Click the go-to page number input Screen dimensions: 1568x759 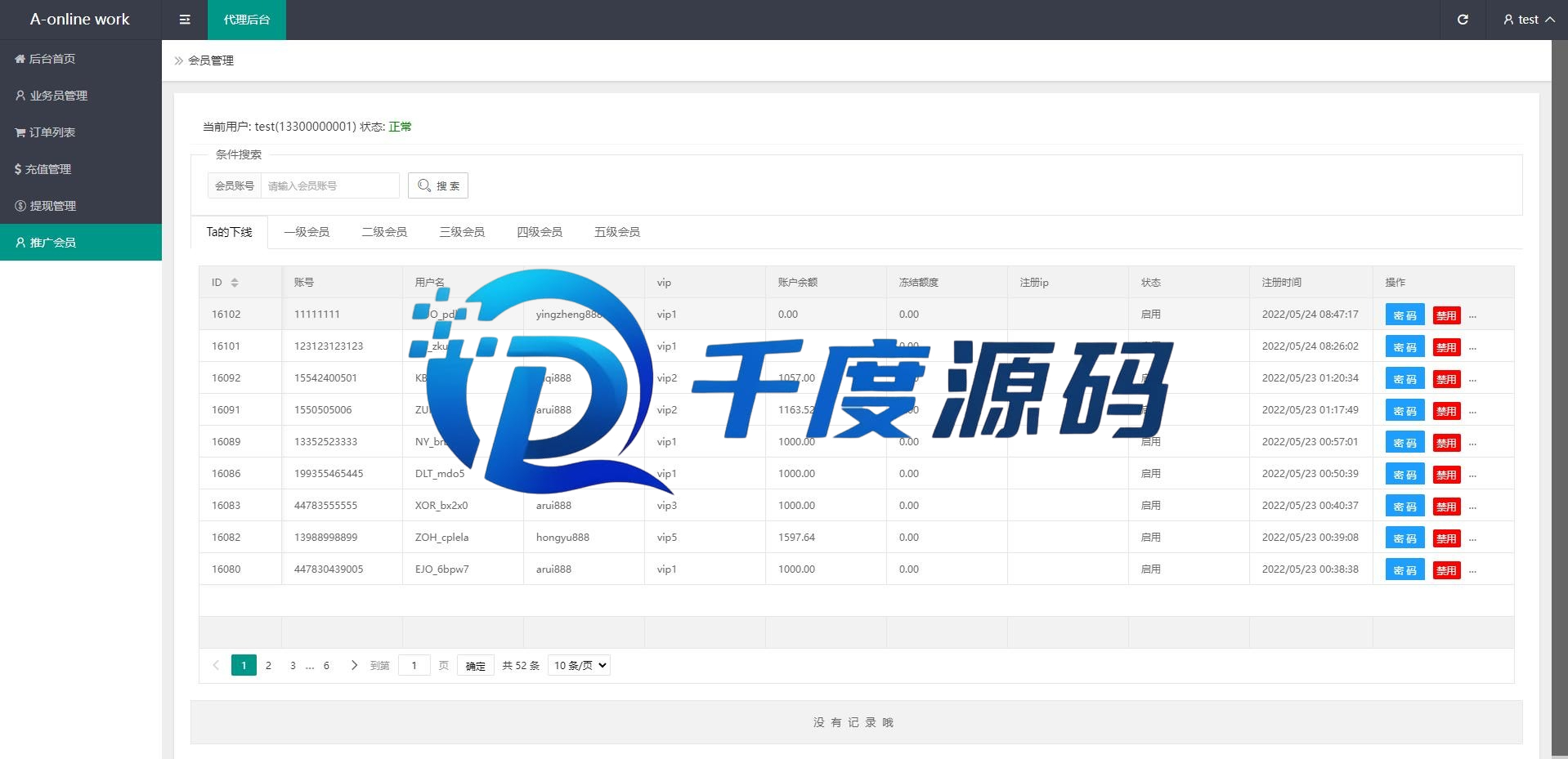tap(414, 665)
